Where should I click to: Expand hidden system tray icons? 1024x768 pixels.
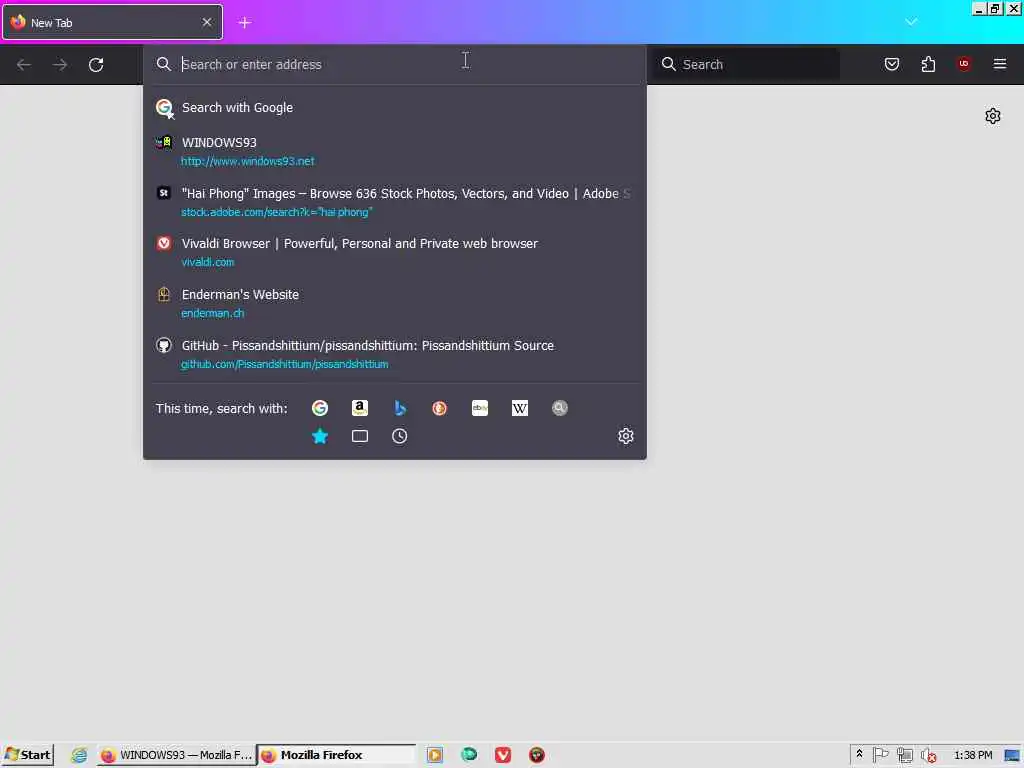859,754
